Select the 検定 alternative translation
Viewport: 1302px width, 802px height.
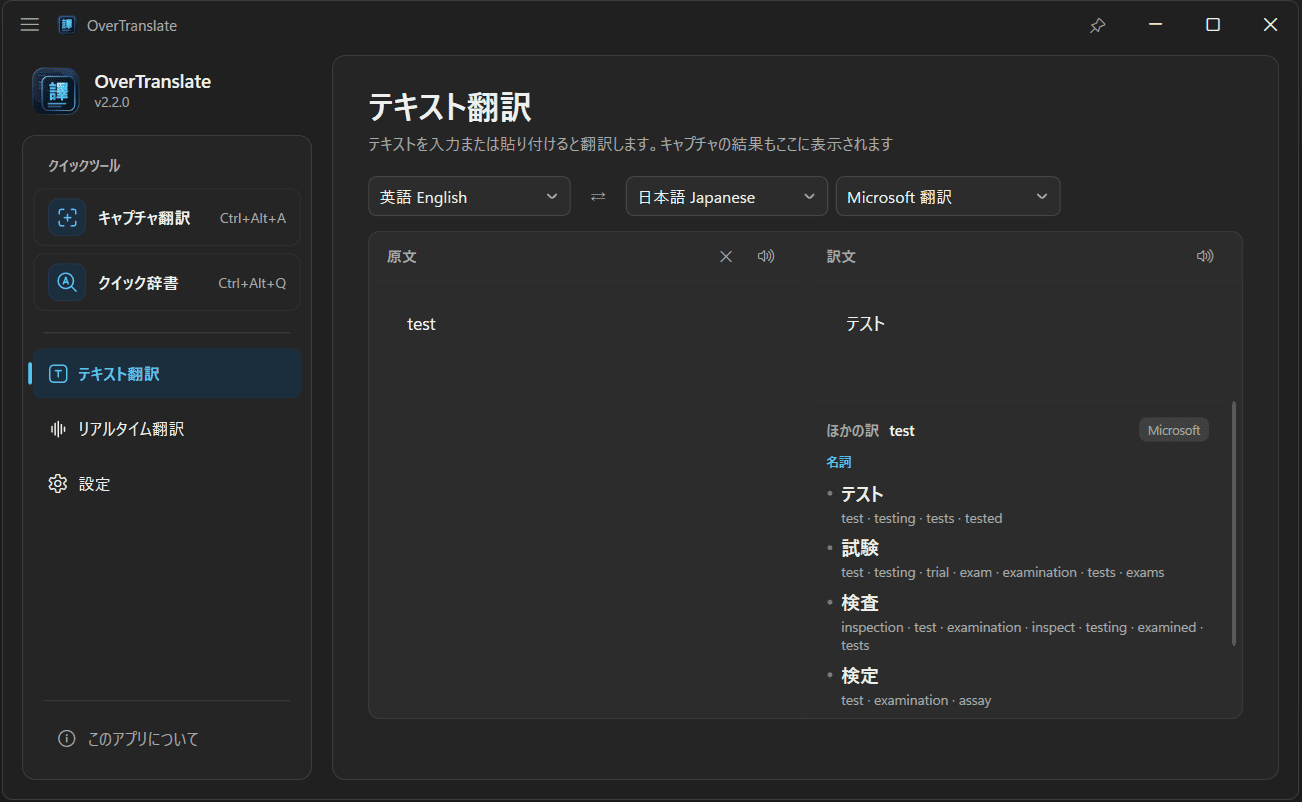(x=860, y=676)
